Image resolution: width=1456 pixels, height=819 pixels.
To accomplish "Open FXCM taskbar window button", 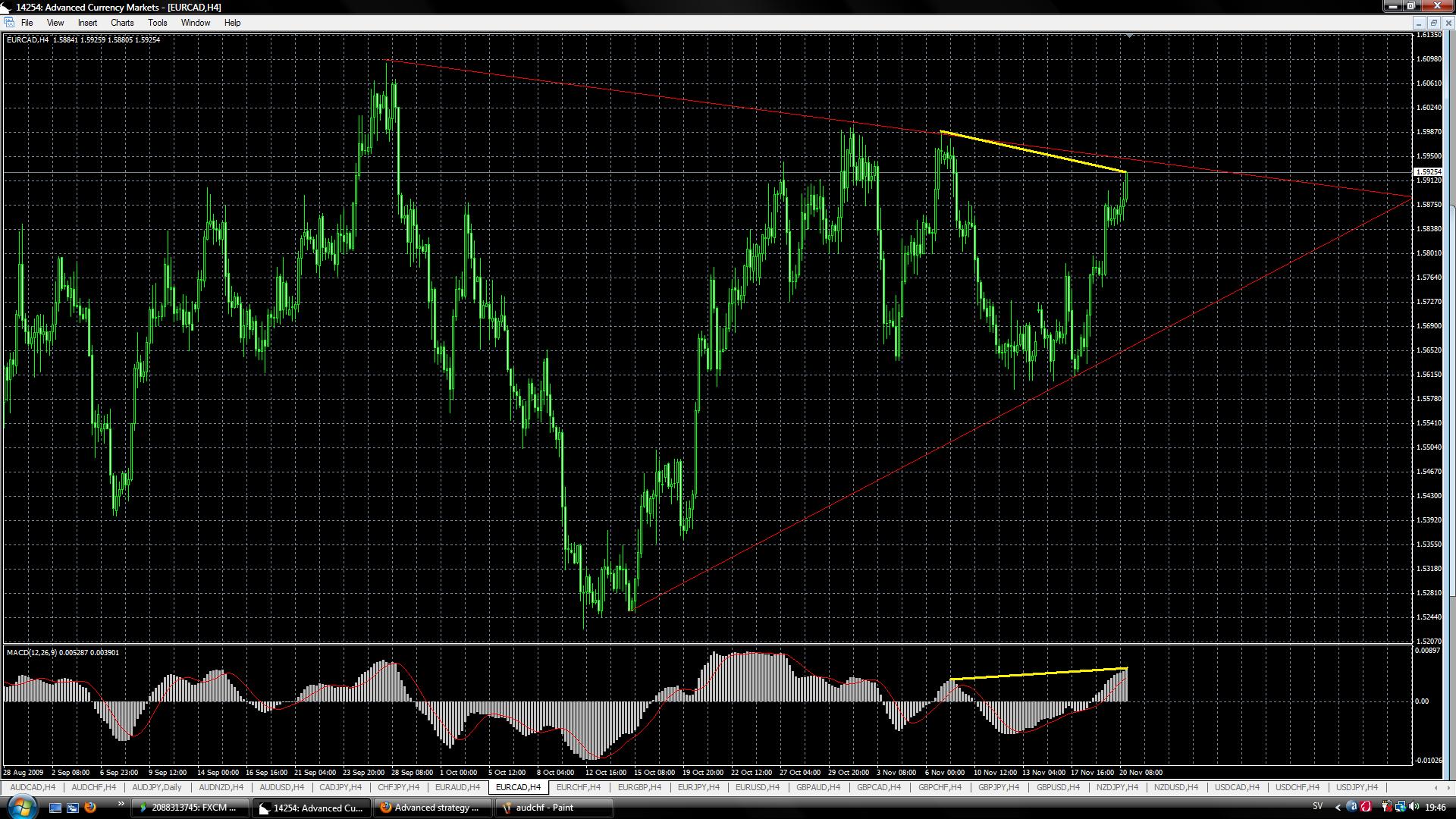I will tap(193, 808).
